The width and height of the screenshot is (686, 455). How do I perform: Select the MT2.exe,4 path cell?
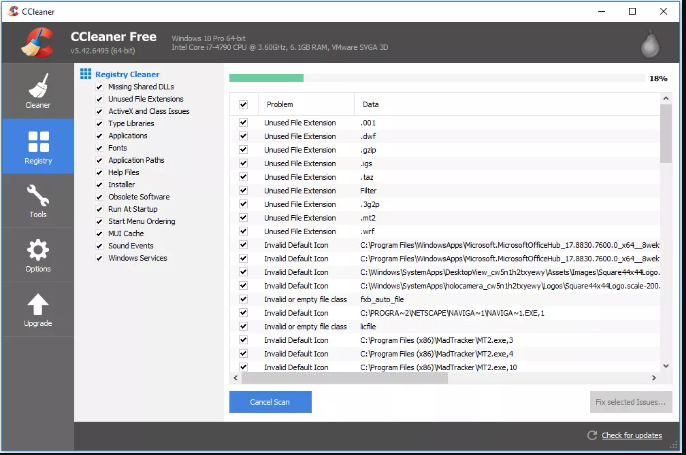point(437,354)
